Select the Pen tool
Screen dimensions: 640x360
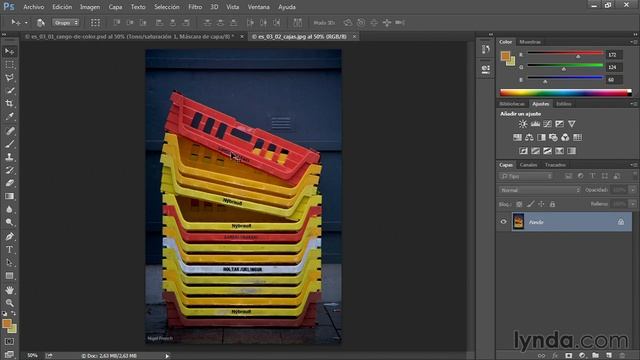9,237
